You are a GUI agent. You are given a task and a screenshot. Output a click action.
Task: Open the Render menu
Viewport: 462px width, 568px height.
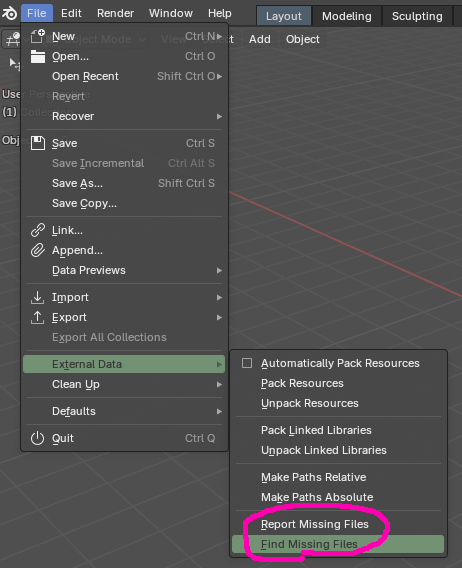coord(115,13)
